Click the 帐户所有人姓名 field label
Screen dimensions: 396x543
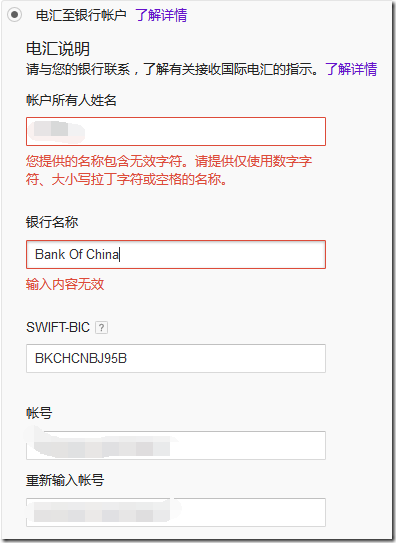[71, 100]
